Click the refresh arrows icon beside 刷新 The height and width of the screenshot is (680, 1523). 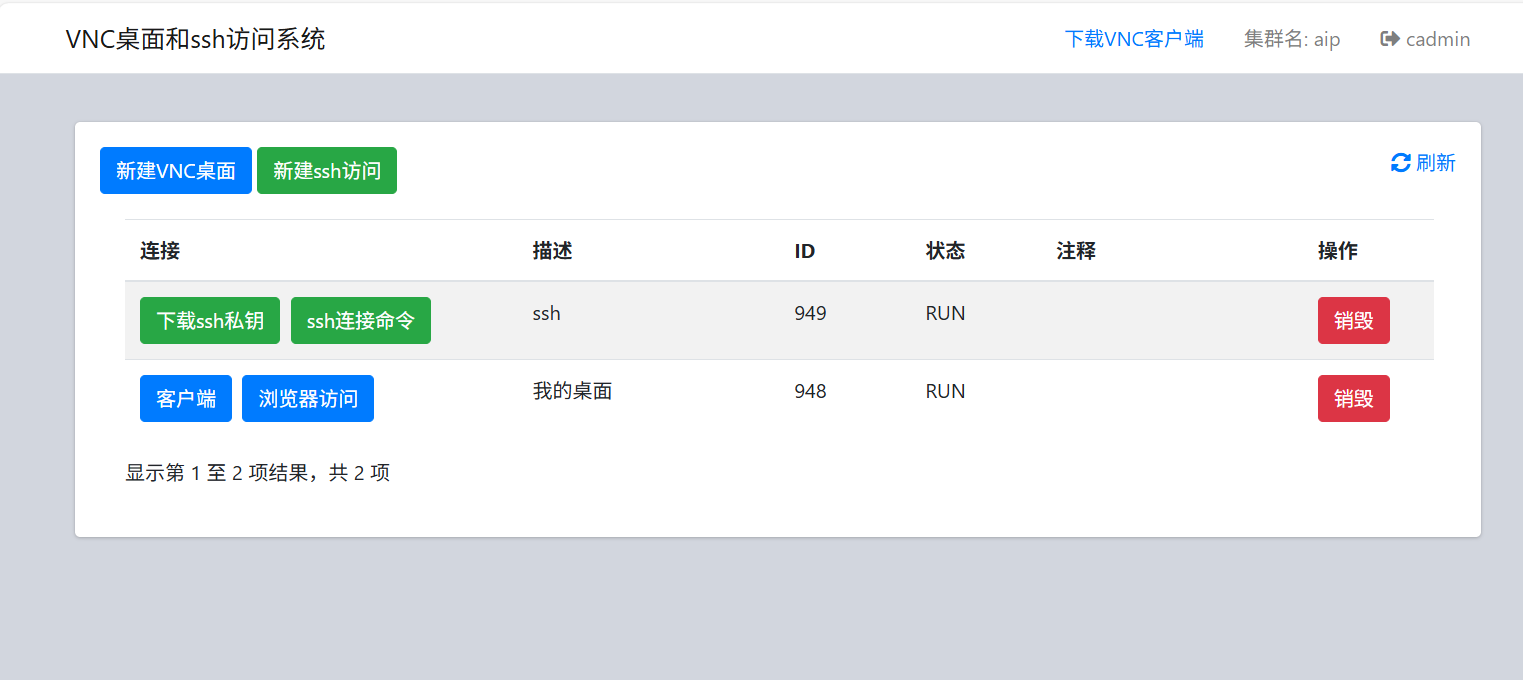point(1400,163)
